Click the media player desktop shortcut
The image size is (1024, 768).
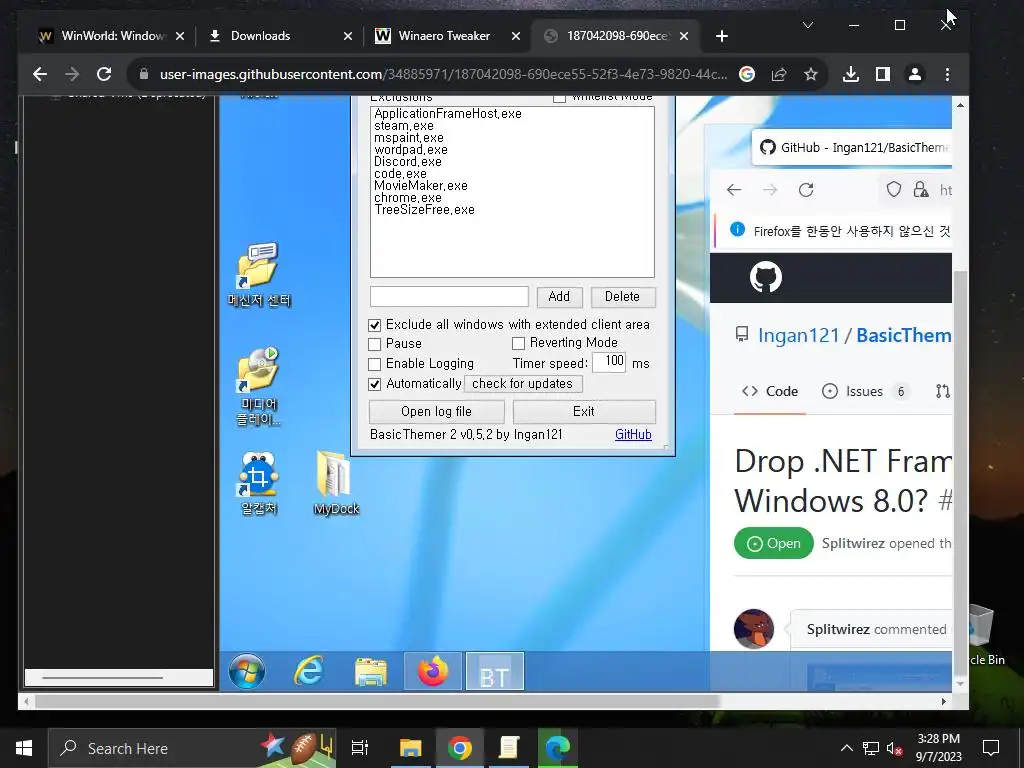pos(259,387)
